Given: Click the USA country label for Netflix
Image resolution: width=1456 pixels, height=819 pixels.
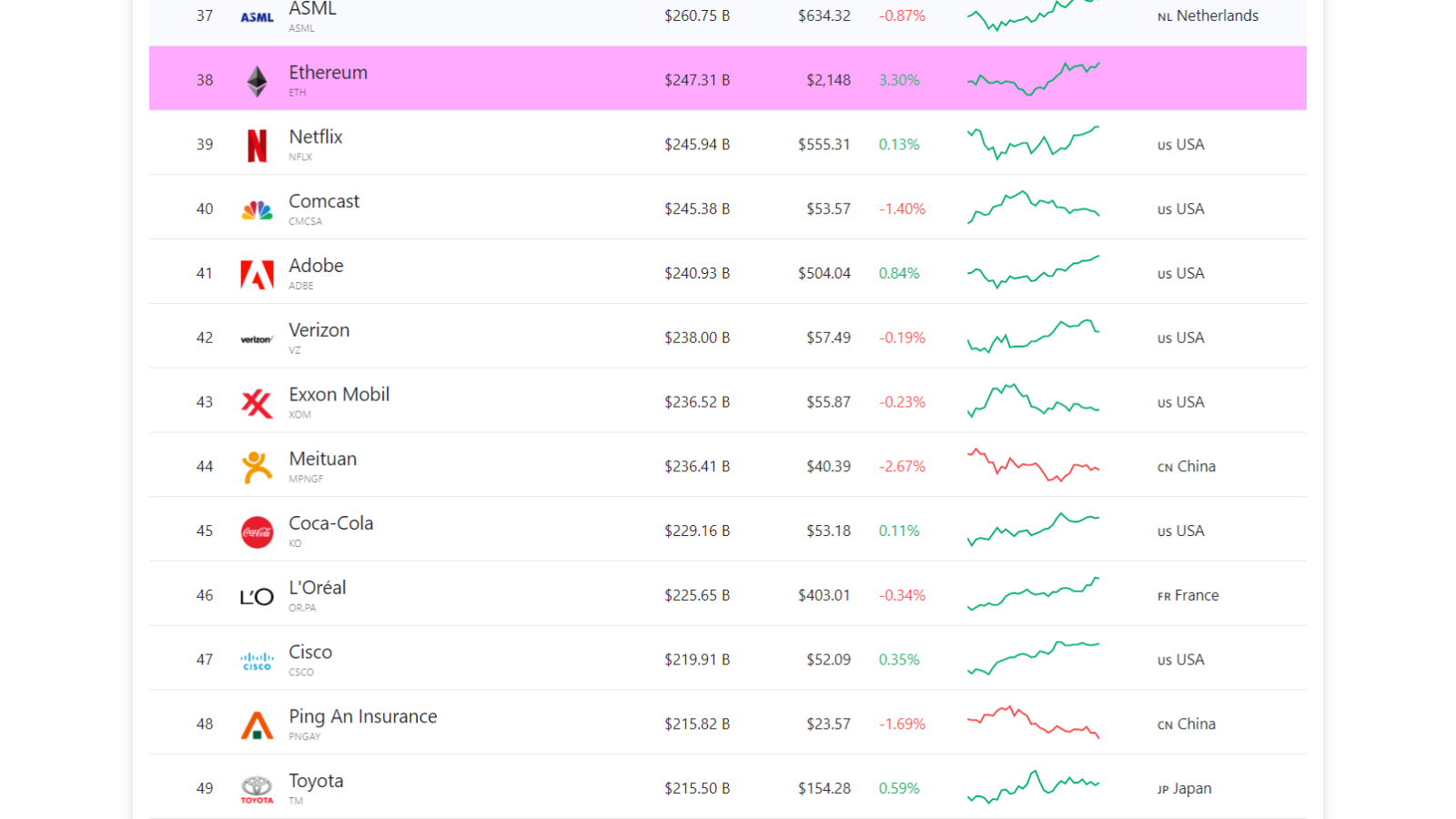Looking at the screenshot, I should click(1180, 145).
